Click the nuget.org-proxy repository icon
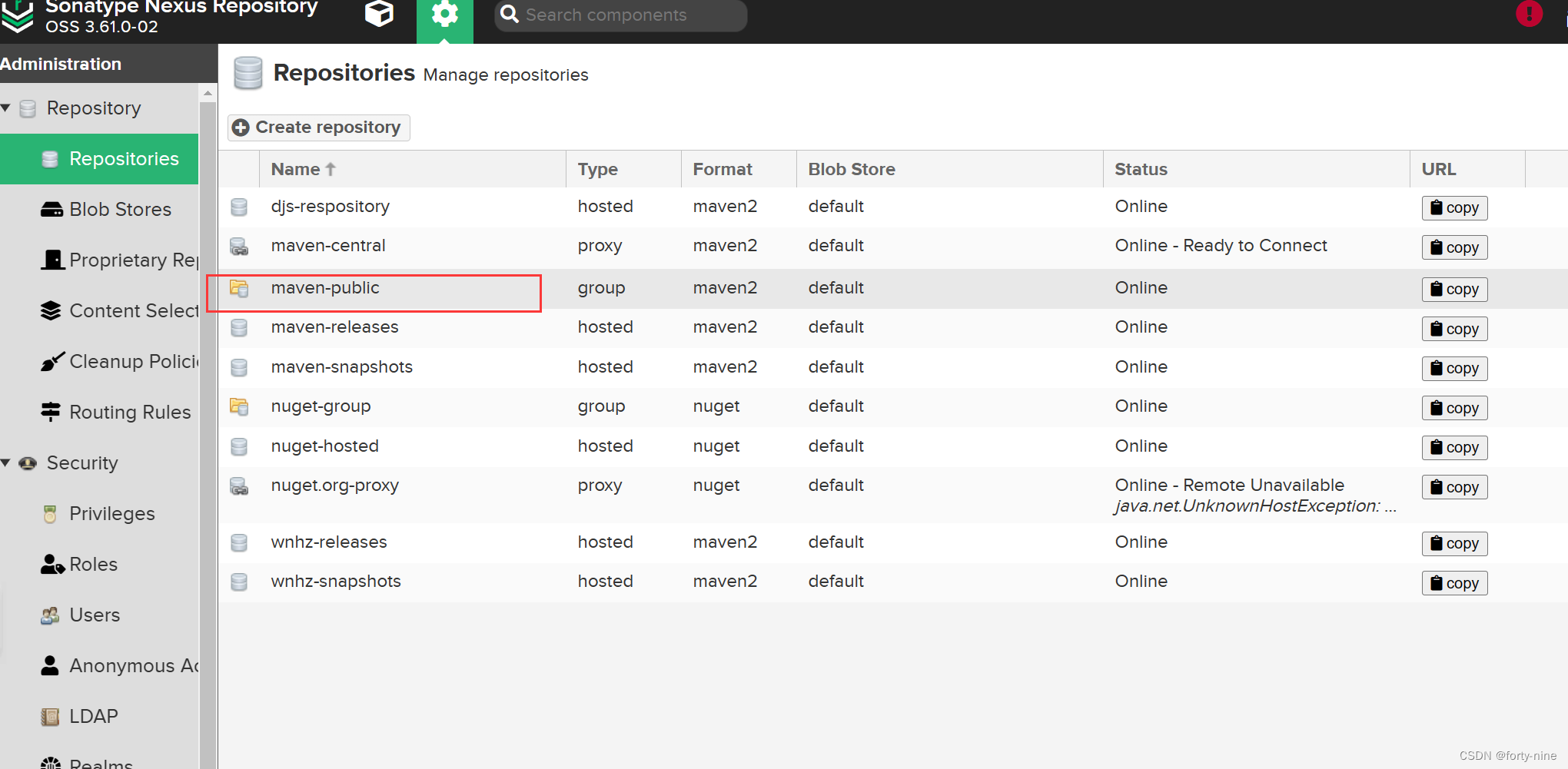 [x=239, y=486]
